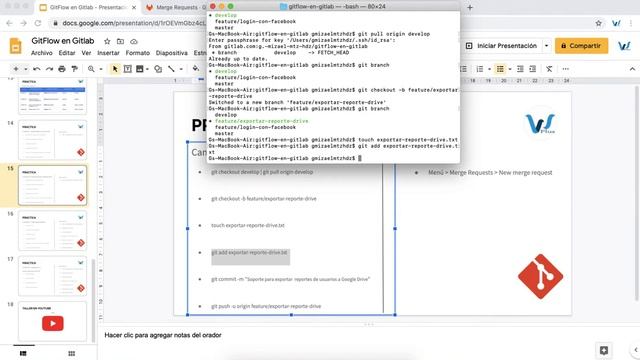The height and width of the screenshot is (360, 640).
Task: Add a new slide with the plus button
Action: coord(16,69)
